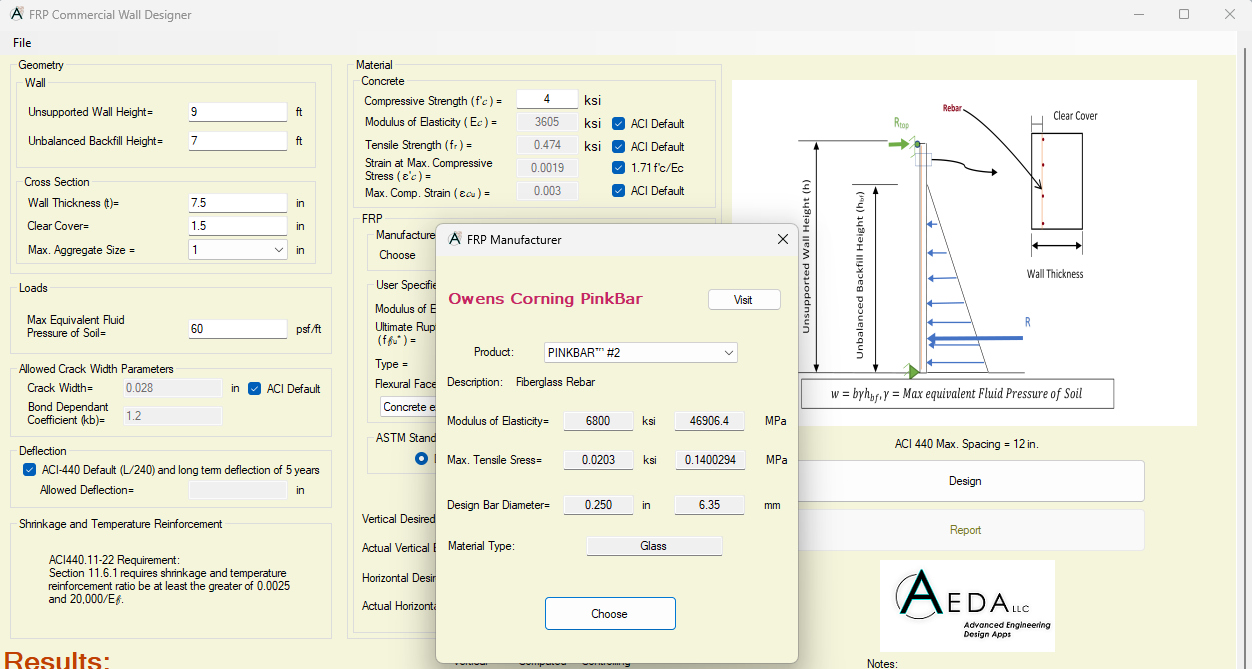
Task: Click the Owens Corning PinkBar title
Action: pos(545,299)
